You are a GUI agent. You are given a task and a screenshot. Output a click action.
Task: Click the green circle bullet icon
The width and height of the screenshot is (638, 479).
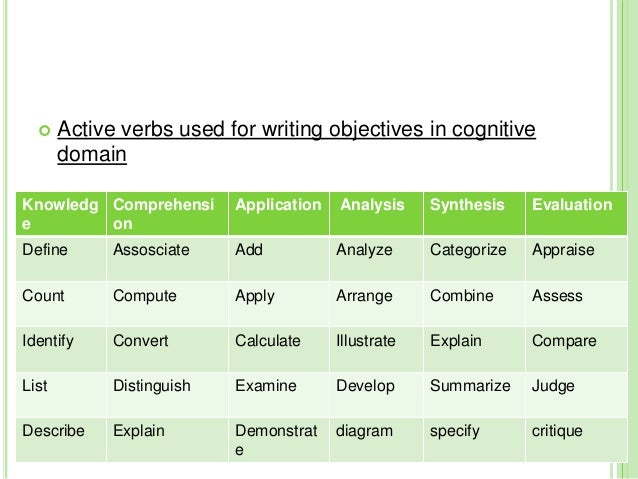45,131
